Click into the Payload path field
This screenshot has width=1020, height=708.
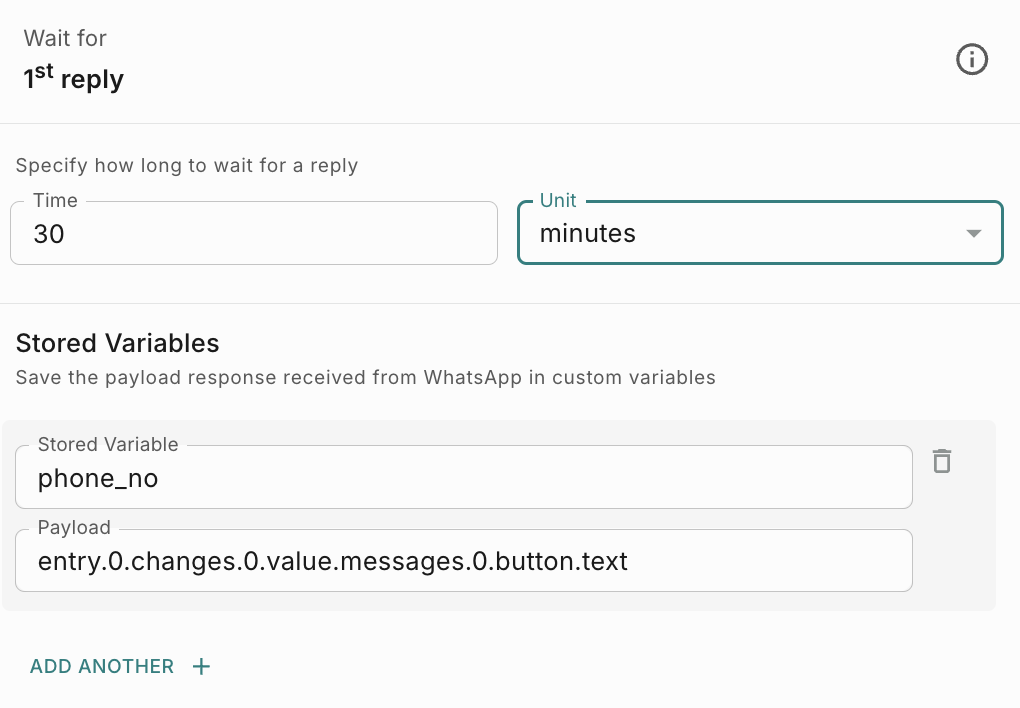pyautogui.click(x=463, y=561)
